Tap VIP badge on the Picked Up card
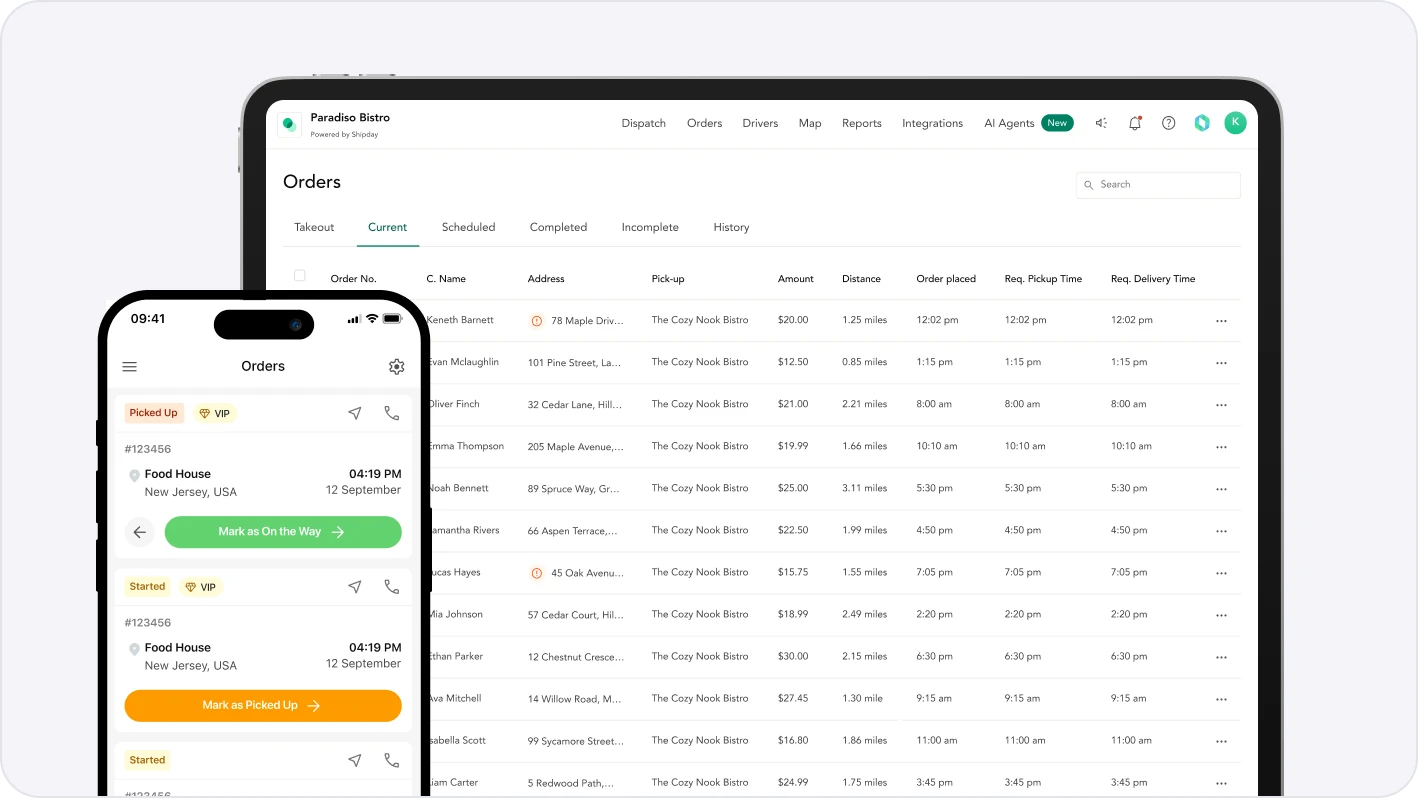Image resolution: width=1418 pixels, height=798 pixels. click(215, 413)
